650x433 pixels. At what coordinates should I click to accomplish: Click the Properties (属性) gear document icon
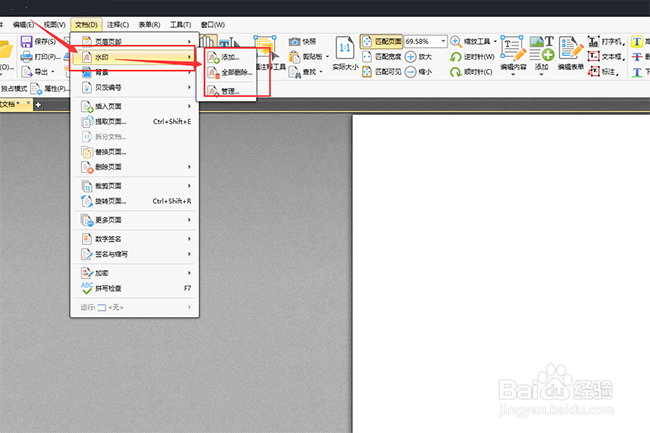(x=36, y=89)
